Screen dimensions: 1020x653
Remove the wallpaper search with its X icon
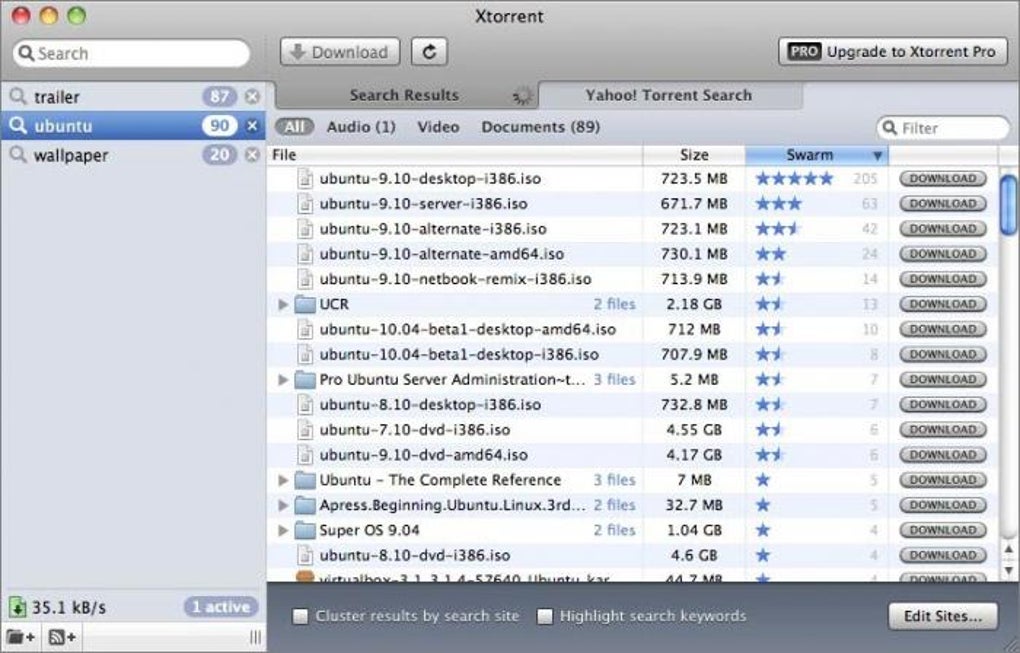tap(252, 155)
